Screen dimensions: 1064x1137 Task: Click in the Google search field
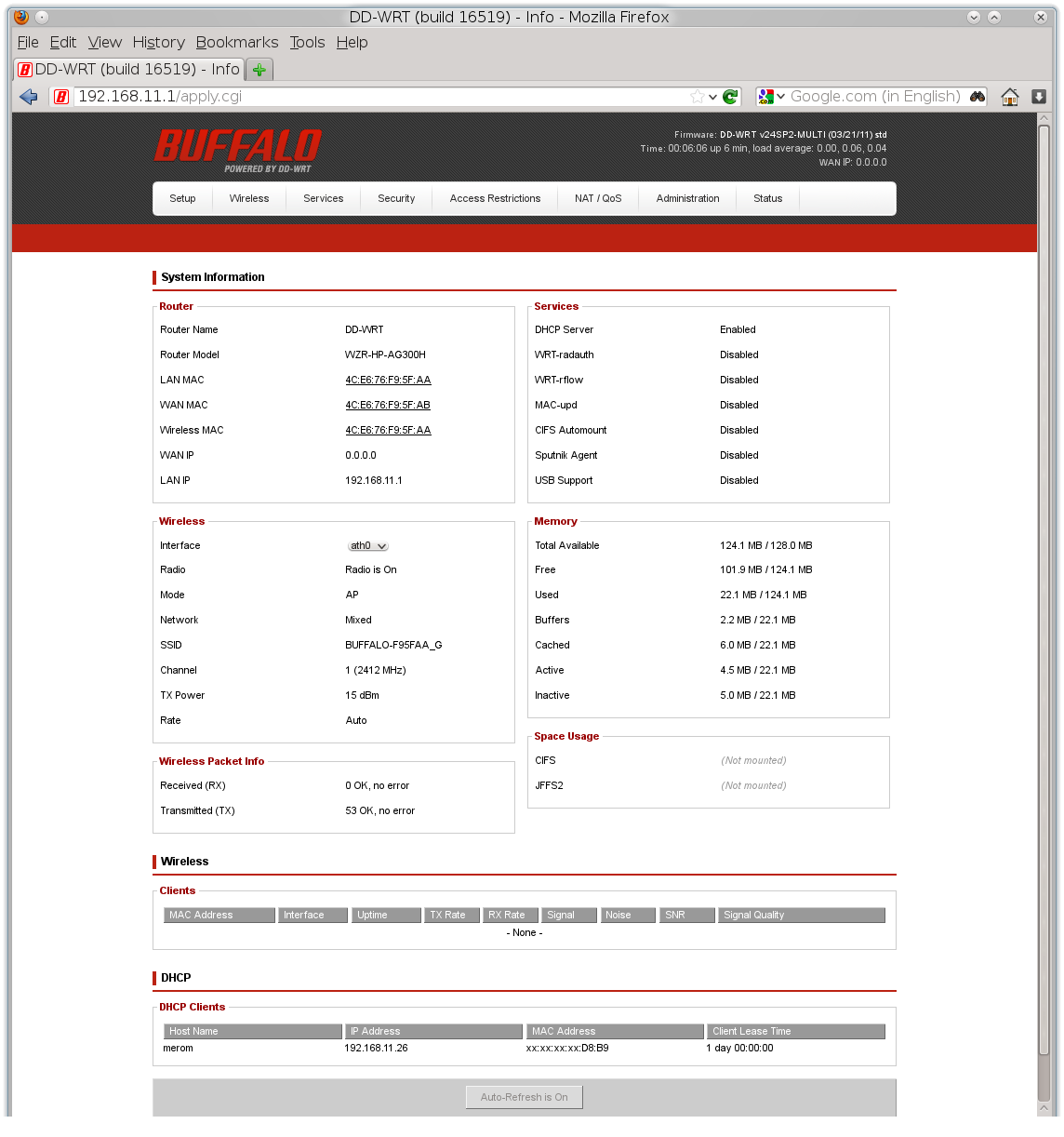[876, 97]
